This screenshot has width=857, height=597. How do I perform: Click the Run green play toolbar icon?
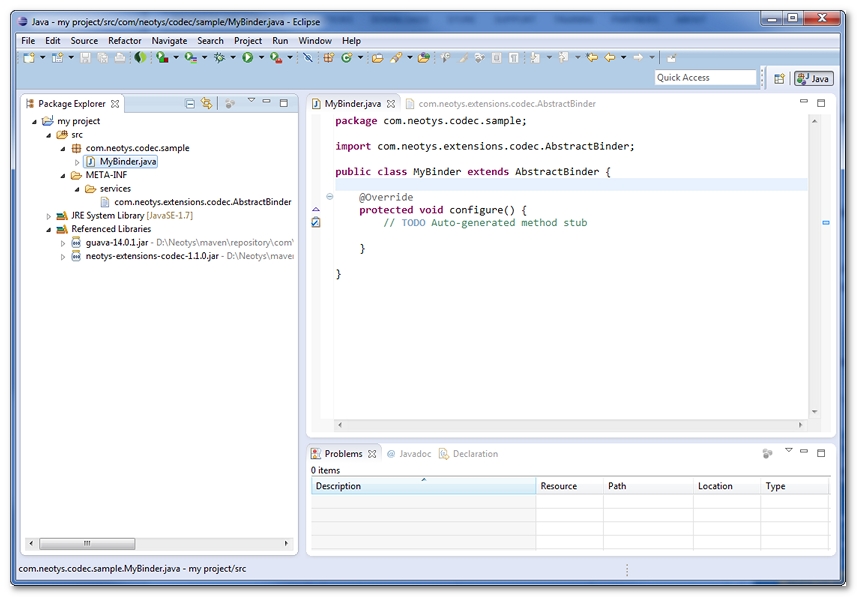[247, 58]
